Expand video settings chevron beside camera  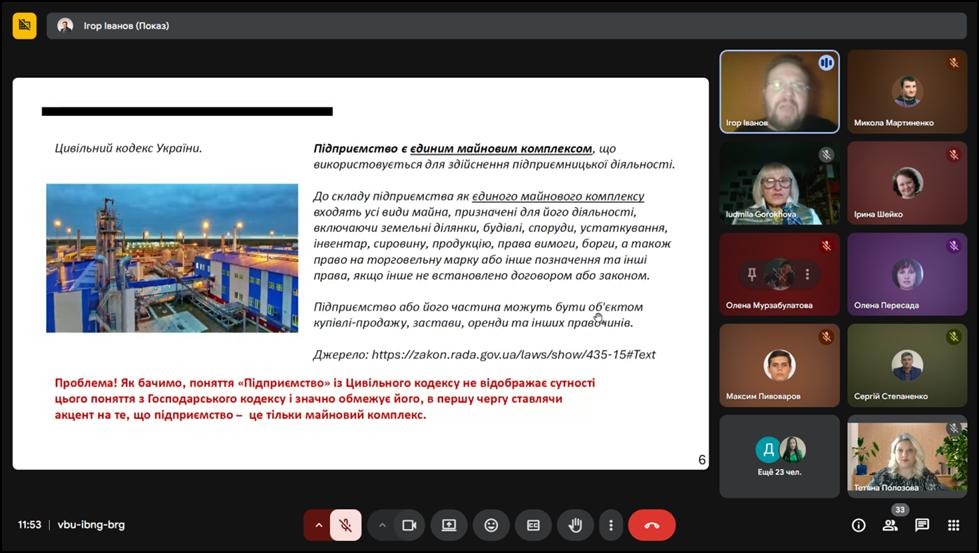(x=382, y=525)
